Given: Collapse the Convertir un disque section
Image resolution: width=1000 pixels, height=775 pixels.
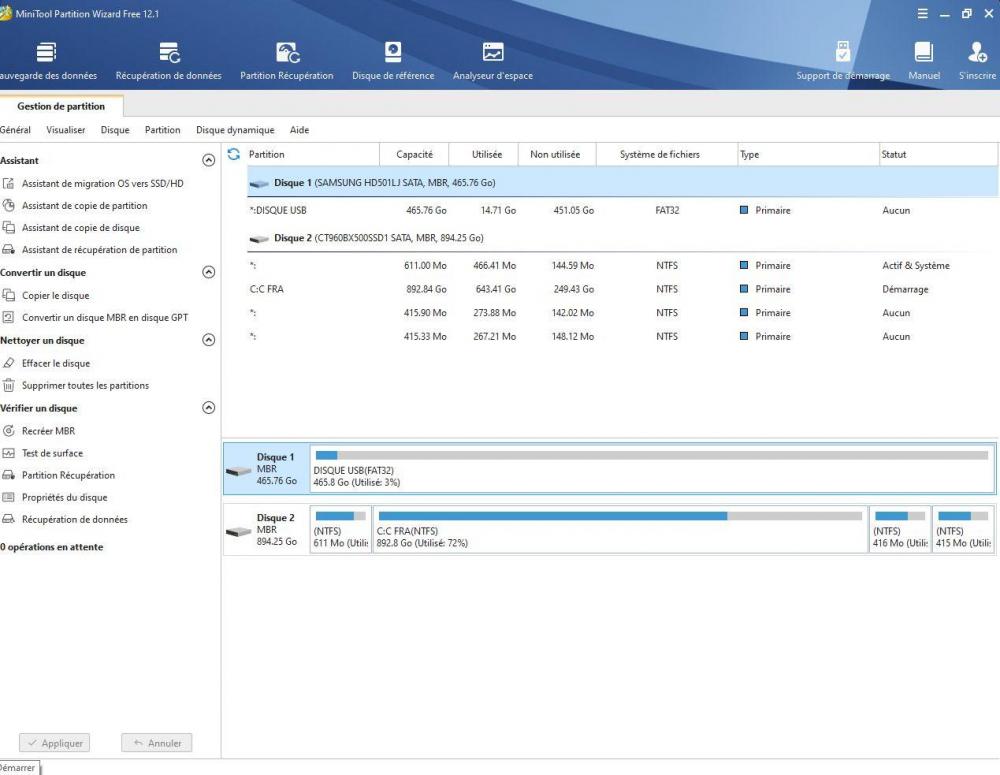Looking at the screenshot, I should (208, 272).
